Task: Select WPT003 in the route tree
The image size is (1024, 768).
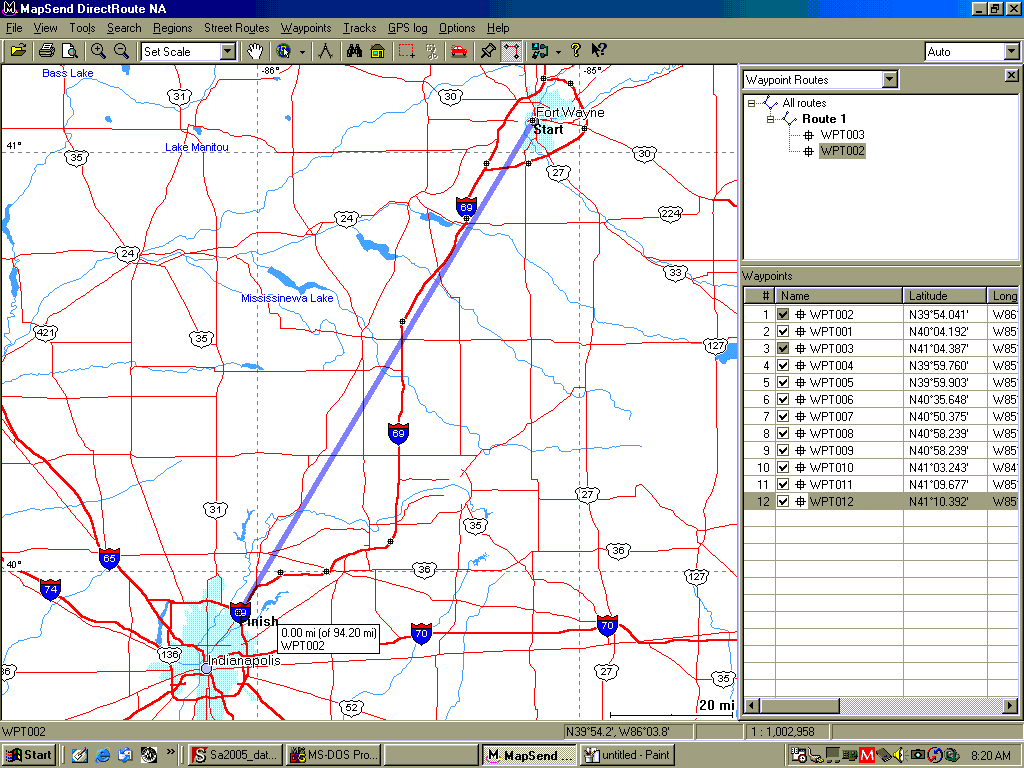Action: coord(842,135)
